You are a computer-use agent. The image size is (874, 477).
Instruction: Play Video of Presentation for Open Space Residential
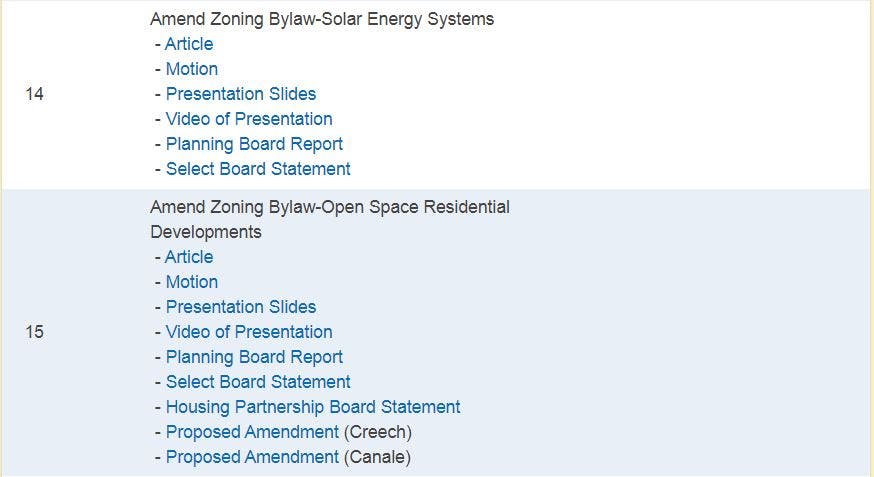(249, 332)
